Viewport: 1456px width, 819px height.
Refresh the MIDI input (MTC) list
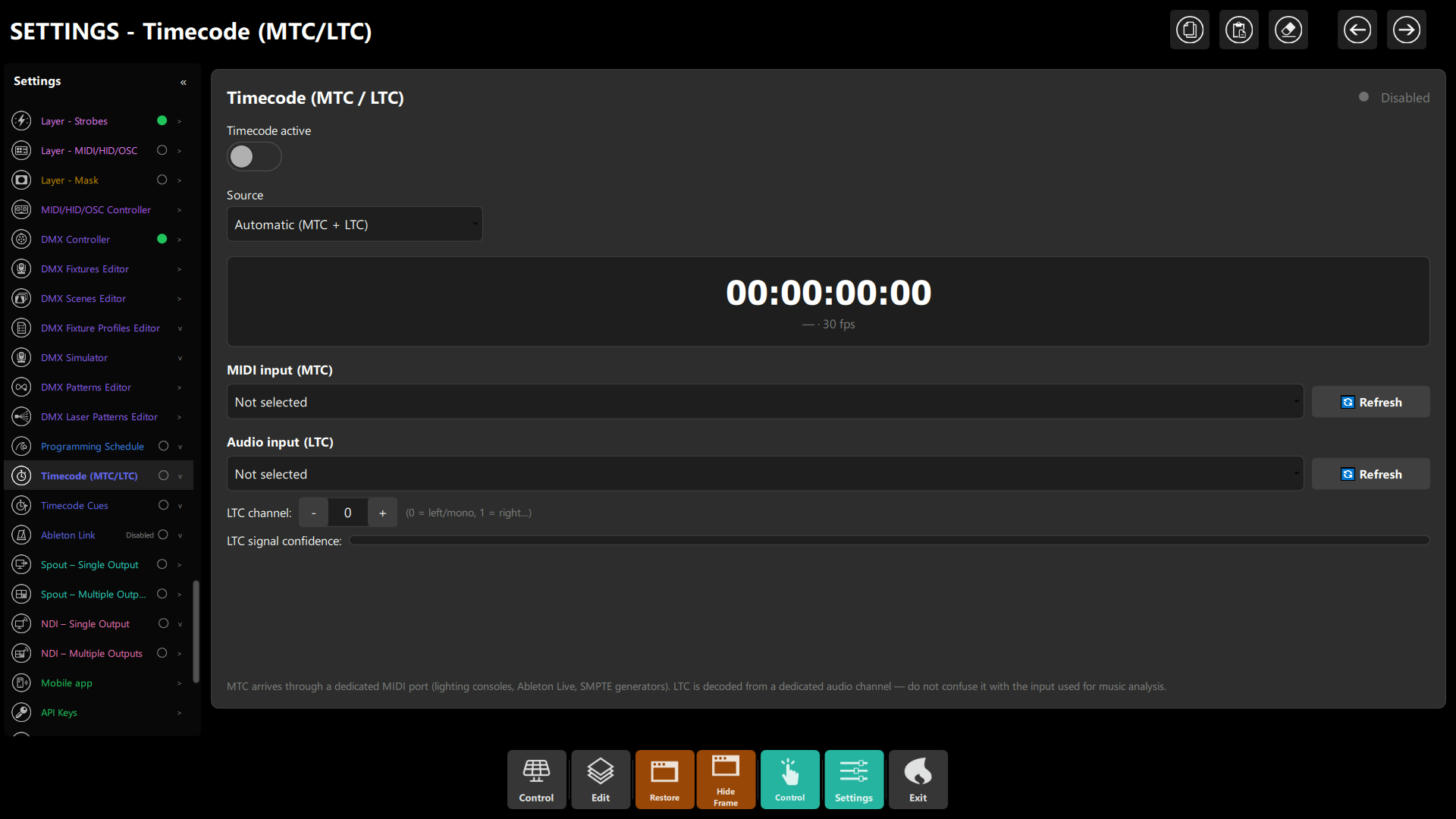coord(1370,402)
